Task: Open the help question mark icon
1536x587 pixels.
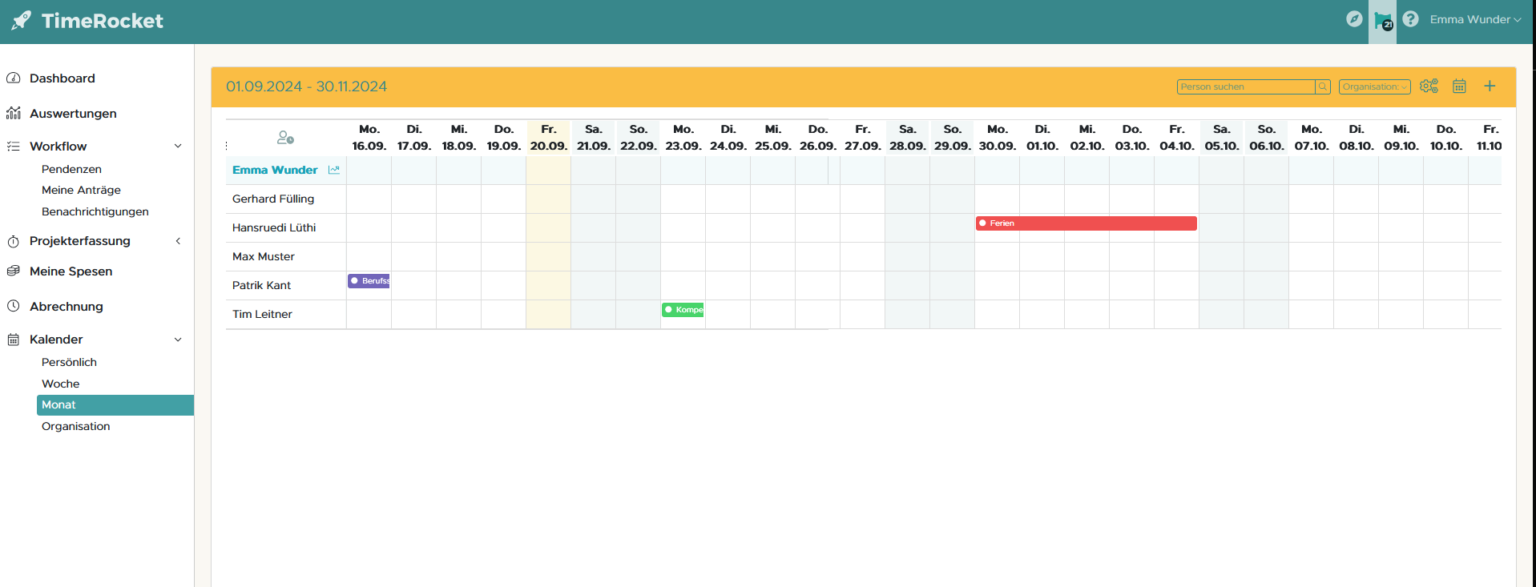Action: (x=1410, y=19)
